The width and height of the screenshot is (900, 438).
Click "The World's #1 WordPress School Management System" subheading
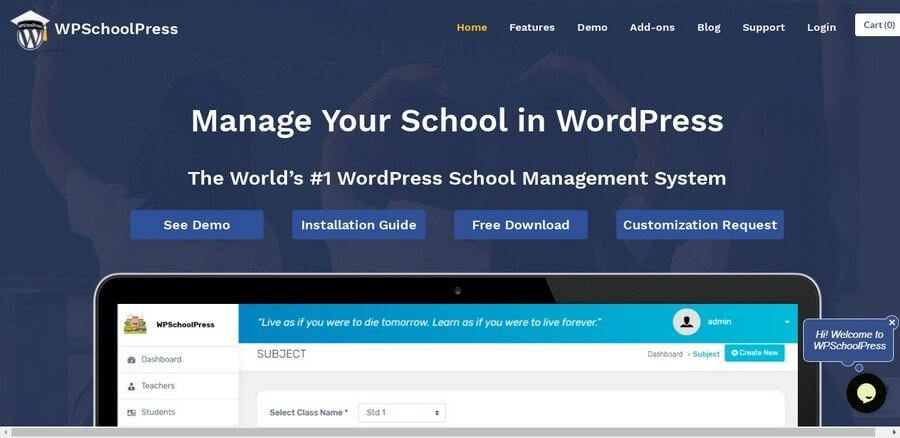[x=457, y=179]
